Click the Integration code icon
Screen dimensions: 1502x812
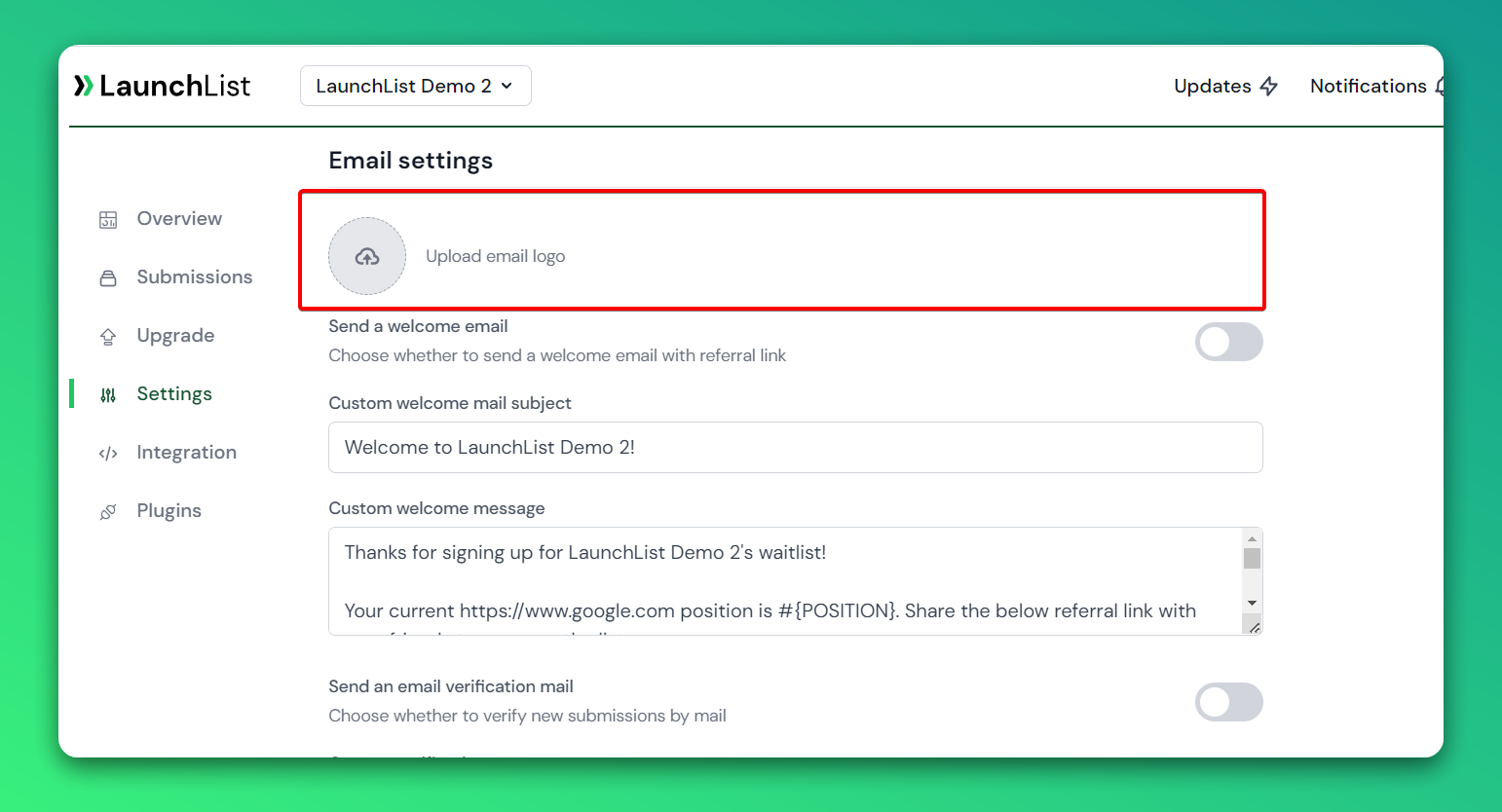pyautogui.click(x=108, y=454)
